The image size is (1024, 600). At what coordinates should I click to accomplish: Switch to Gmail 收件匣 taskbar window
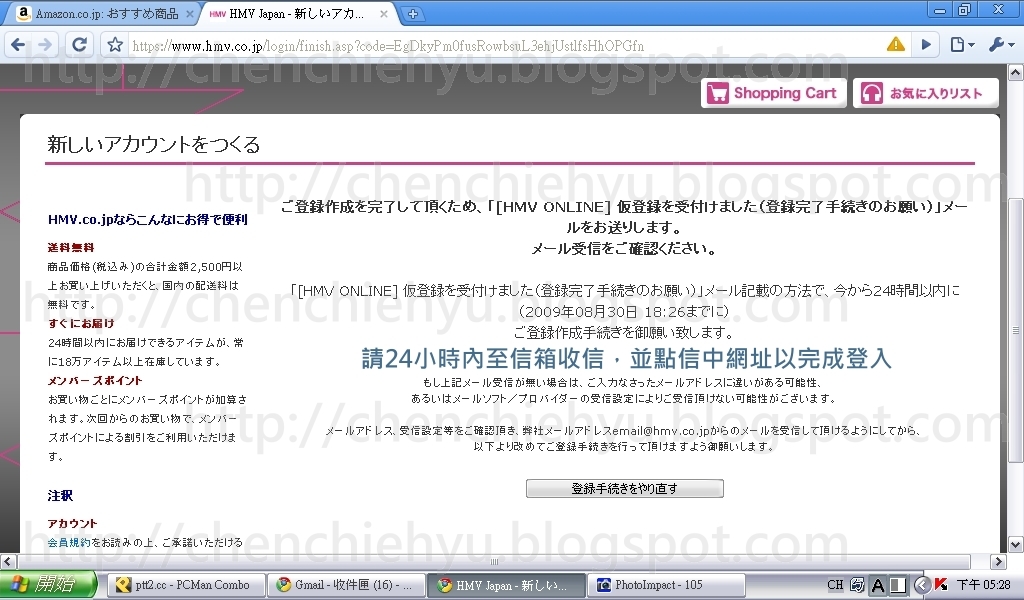pos(345,584)
